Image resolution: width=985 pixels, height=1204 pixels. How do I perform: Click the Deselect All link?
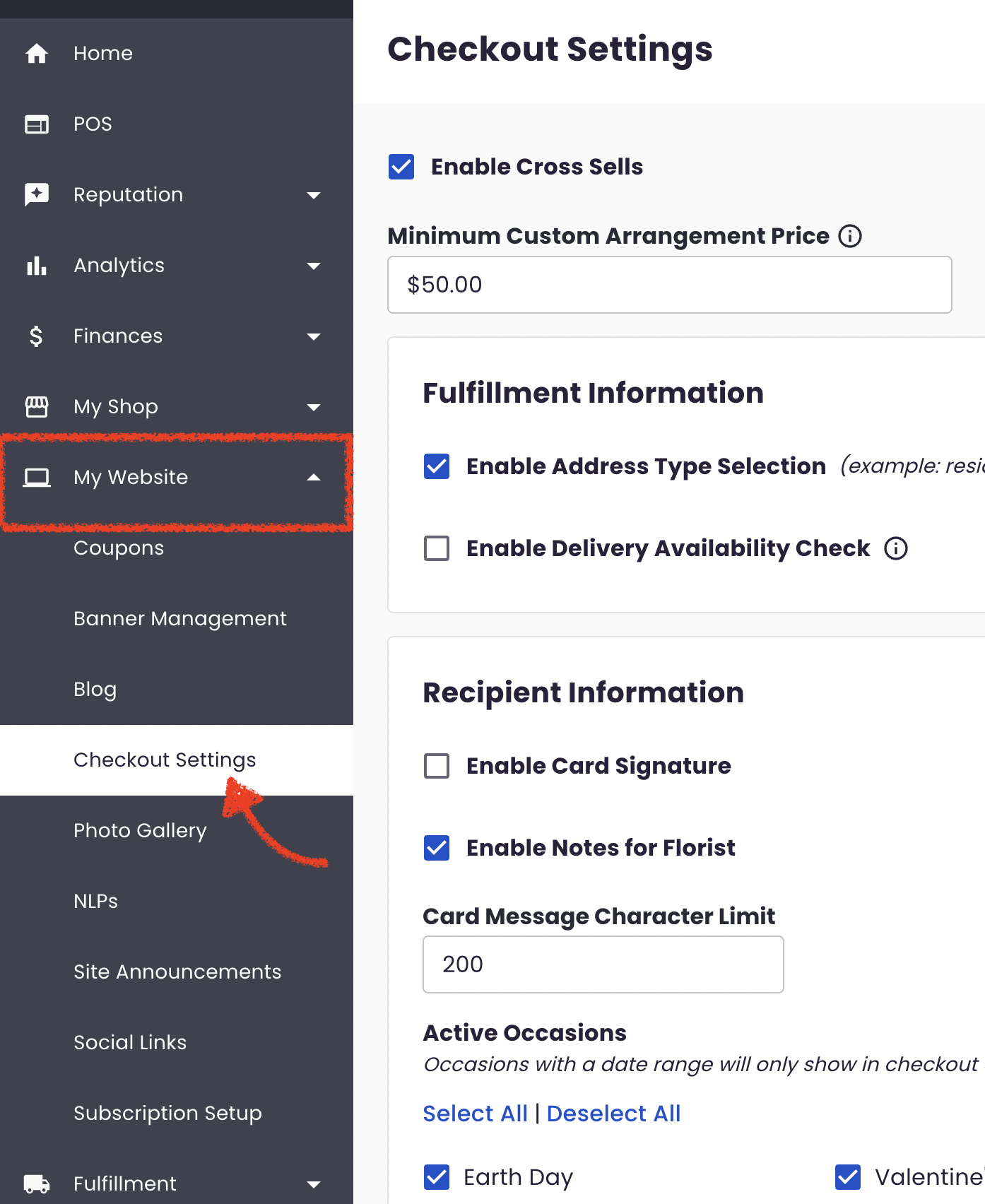coord(613,1114)
